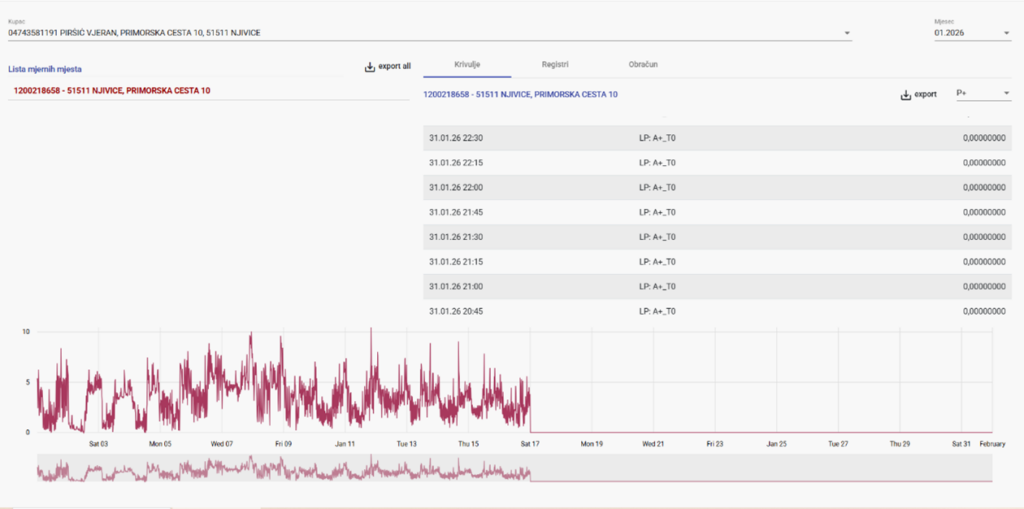The width and height of the screenshot is (1024, 509).
Task: Select the 31.01.26 20:45 data row
Action: [x=716, y=311]
